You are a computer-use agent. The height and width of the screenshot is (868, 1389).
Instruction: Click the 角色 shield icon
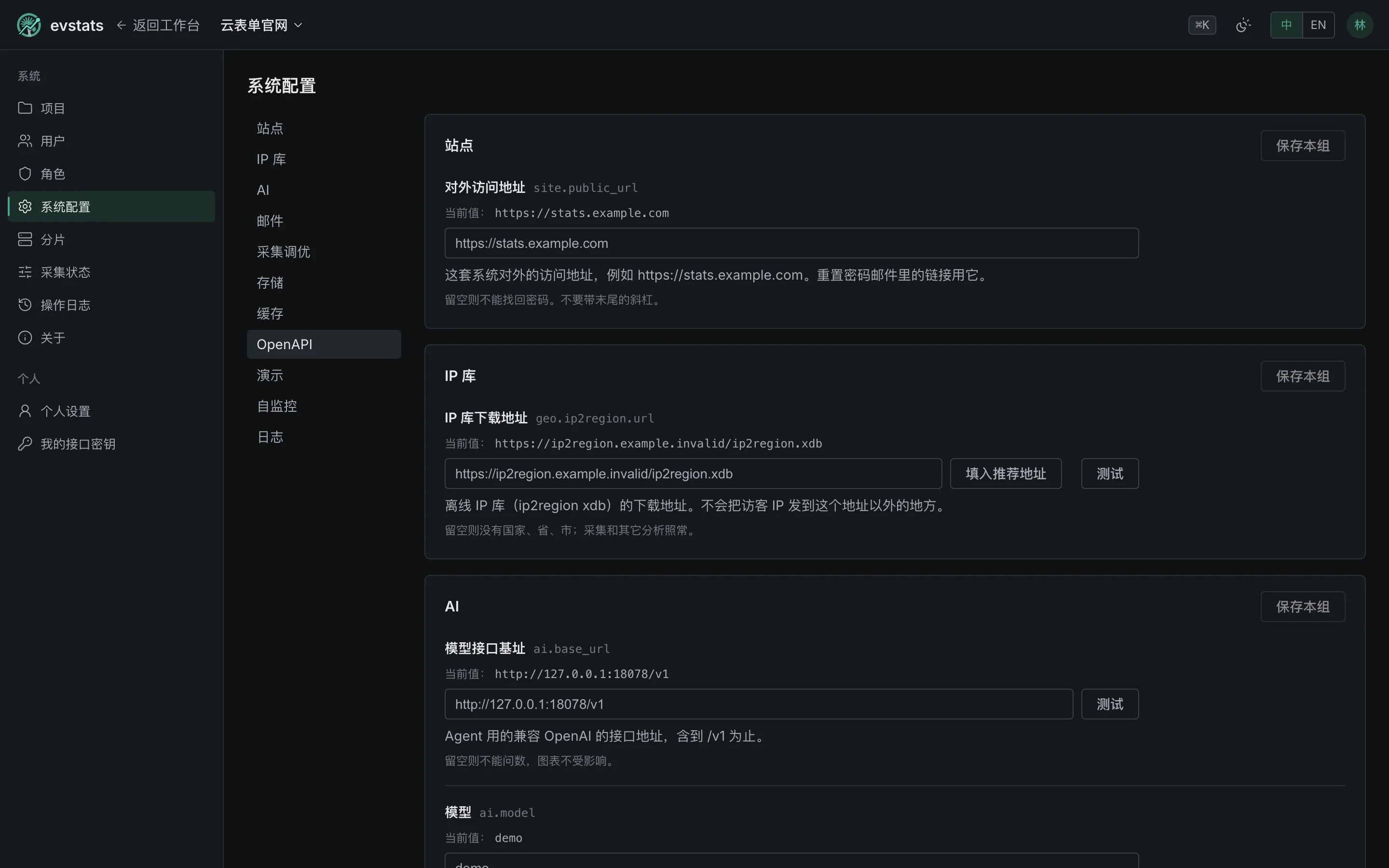[x=25, y=174]
